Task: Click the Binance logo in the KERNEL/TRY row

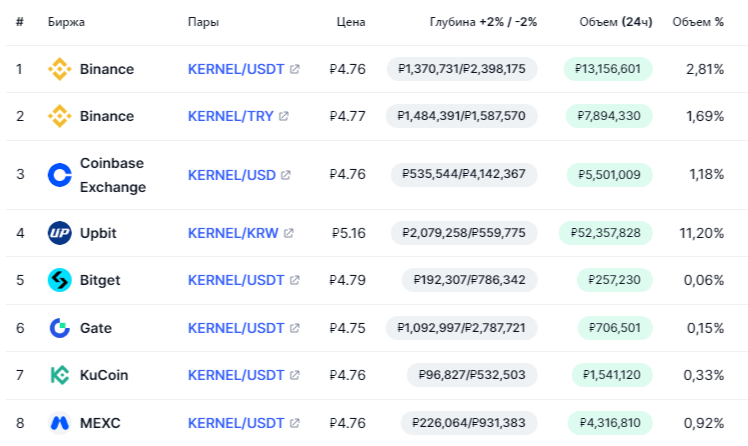Action: pos(60,116)
